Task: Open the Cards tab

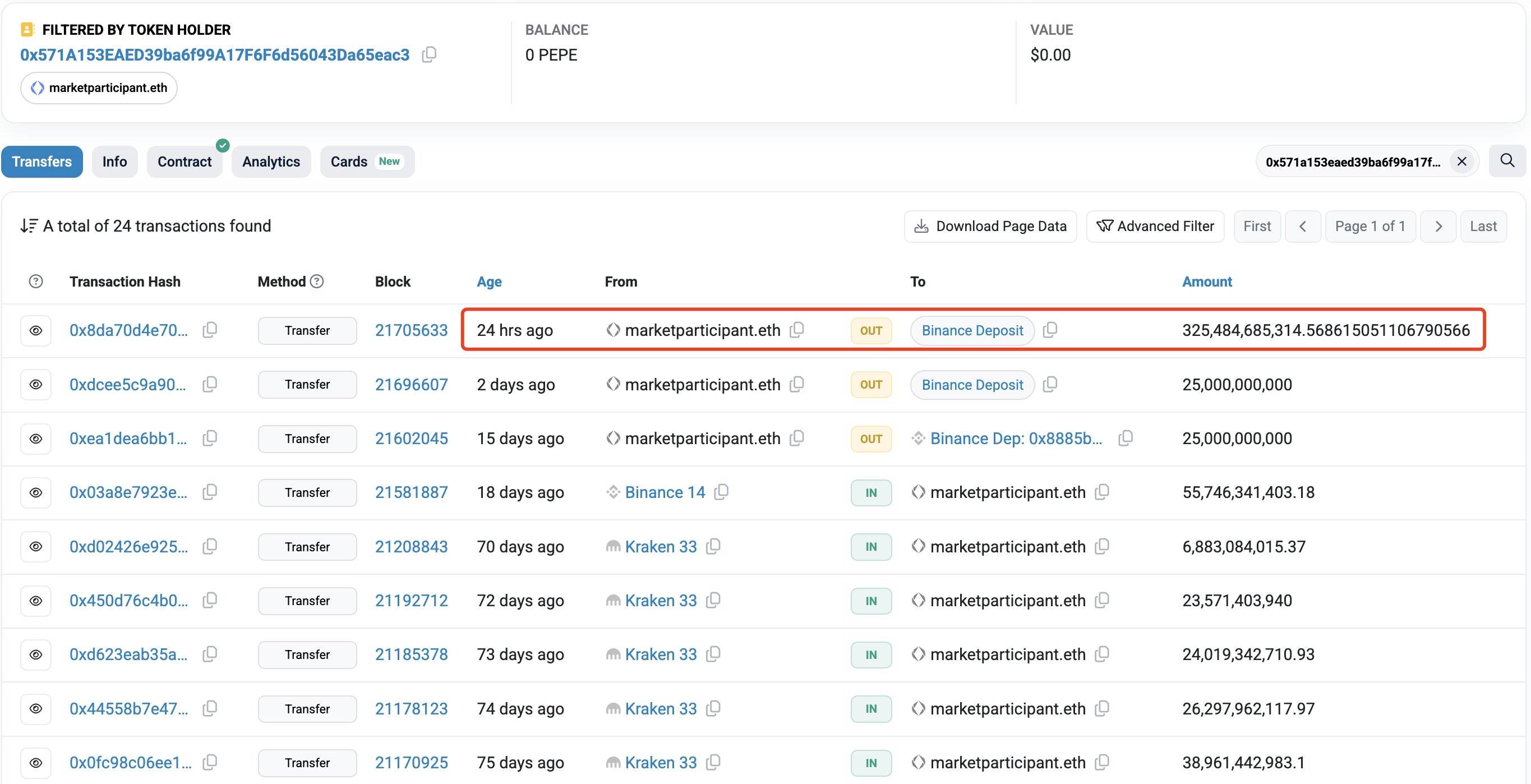Action: coord(367,162)
